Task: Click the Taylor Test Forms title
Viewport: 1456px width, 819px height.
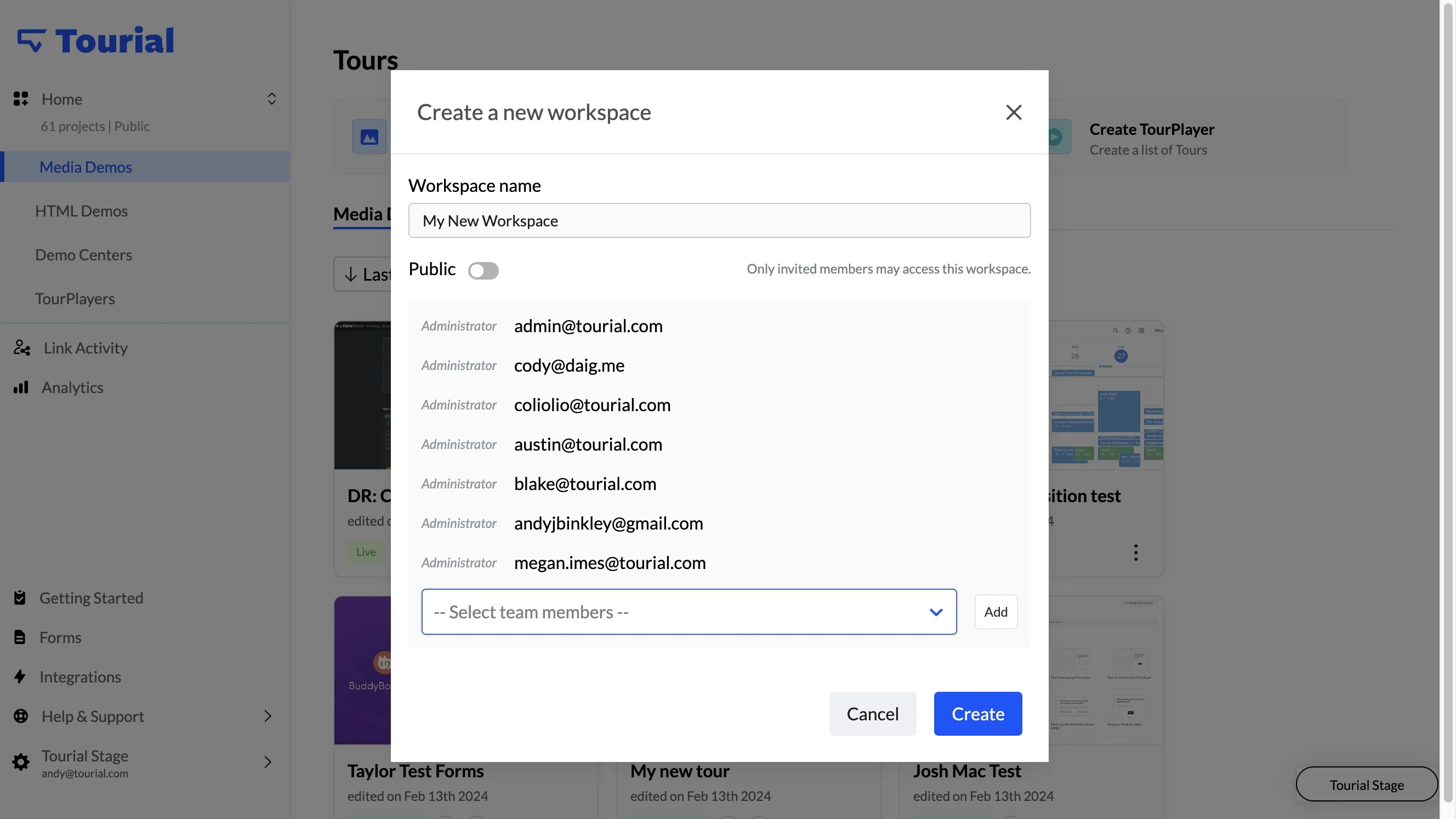Action: (416, 770)
